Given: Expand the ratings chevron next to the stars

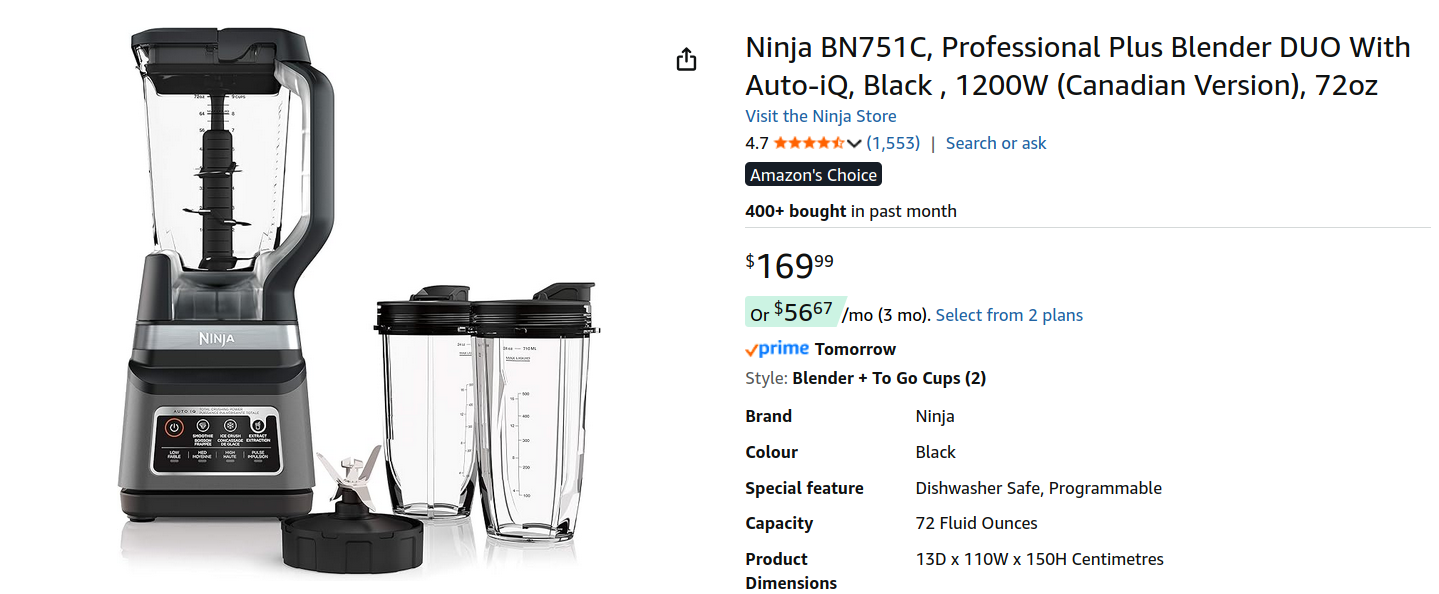Looking at the screenshot, I should pyautogui.click(x=854, y=143).
